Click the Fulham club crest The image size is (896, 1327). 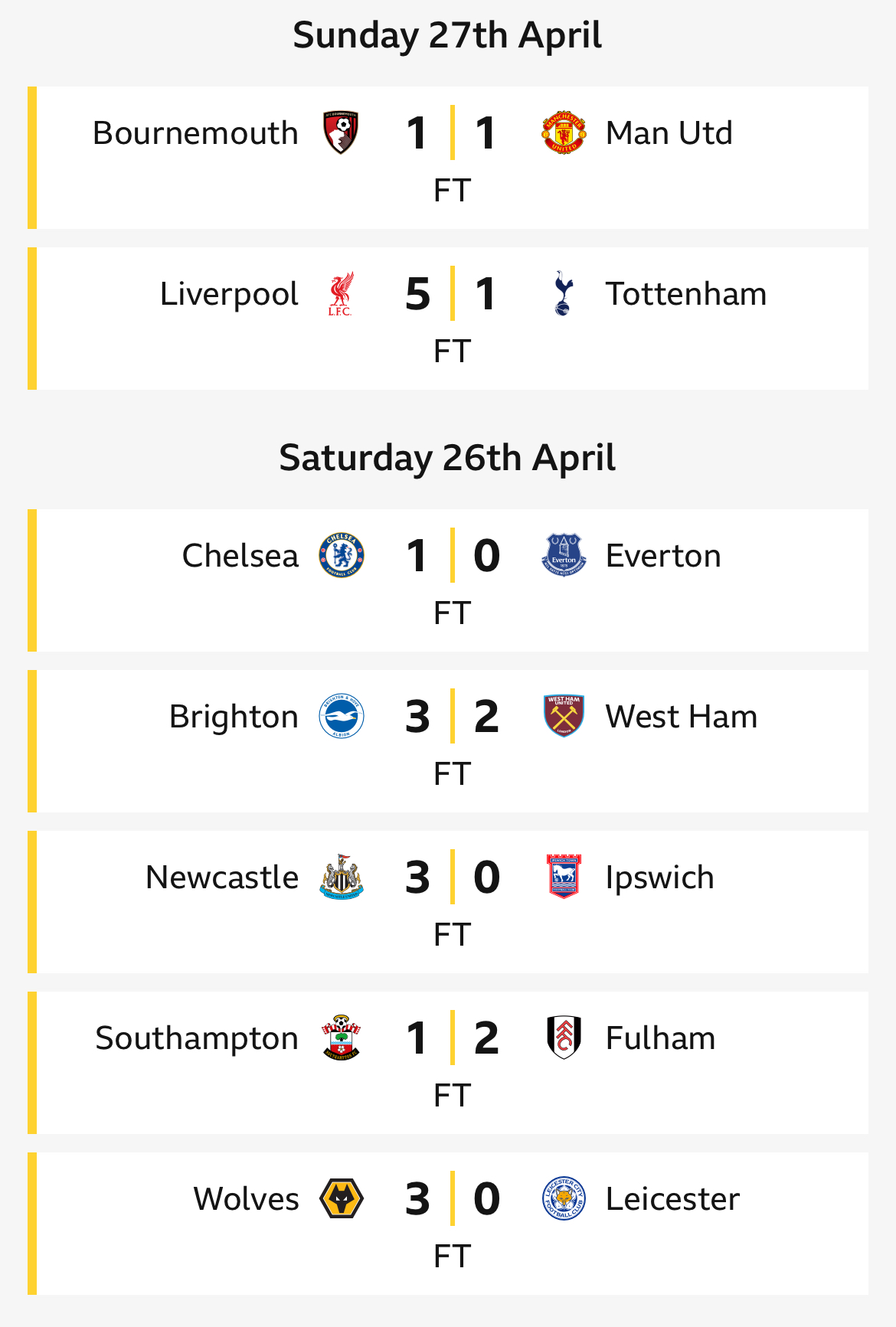tap(564, 1038)
